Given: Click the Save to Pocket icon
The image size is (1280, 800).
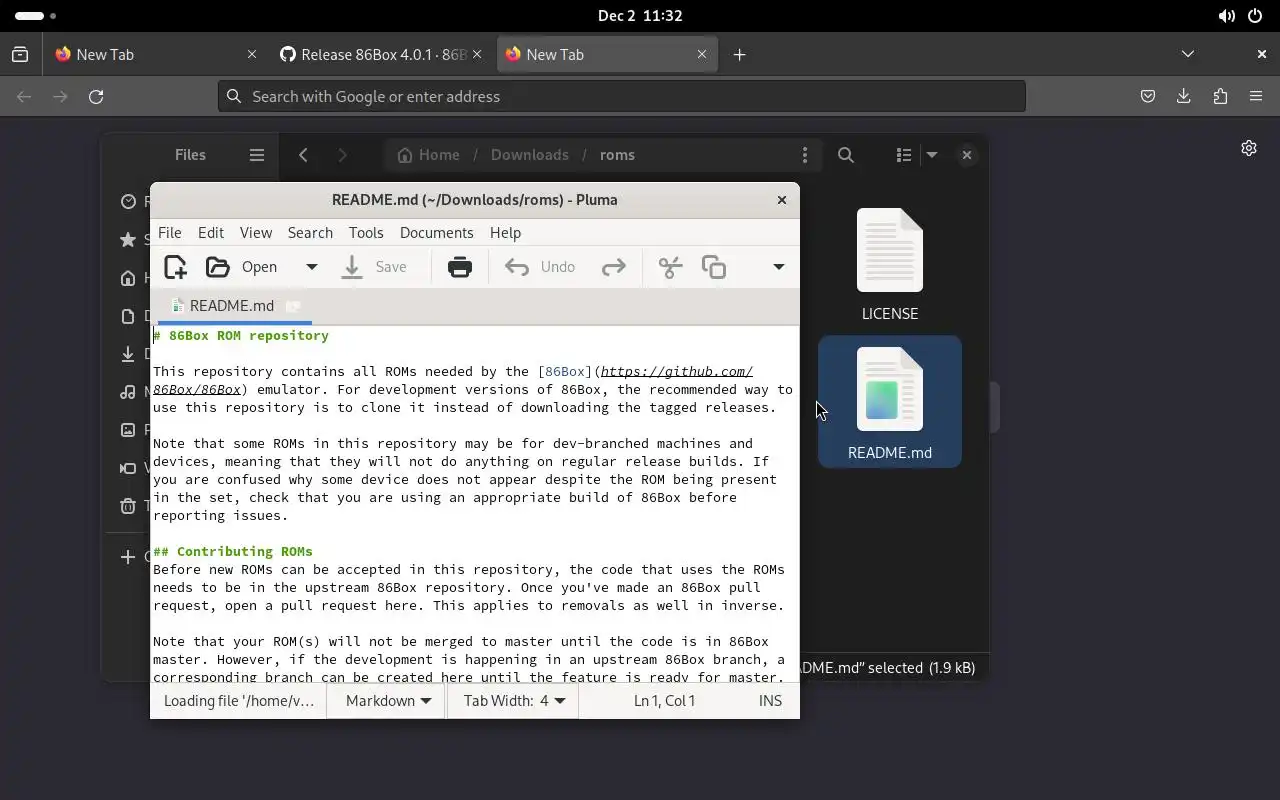Looking at the screenshot, I should [x=1148, y=96].
